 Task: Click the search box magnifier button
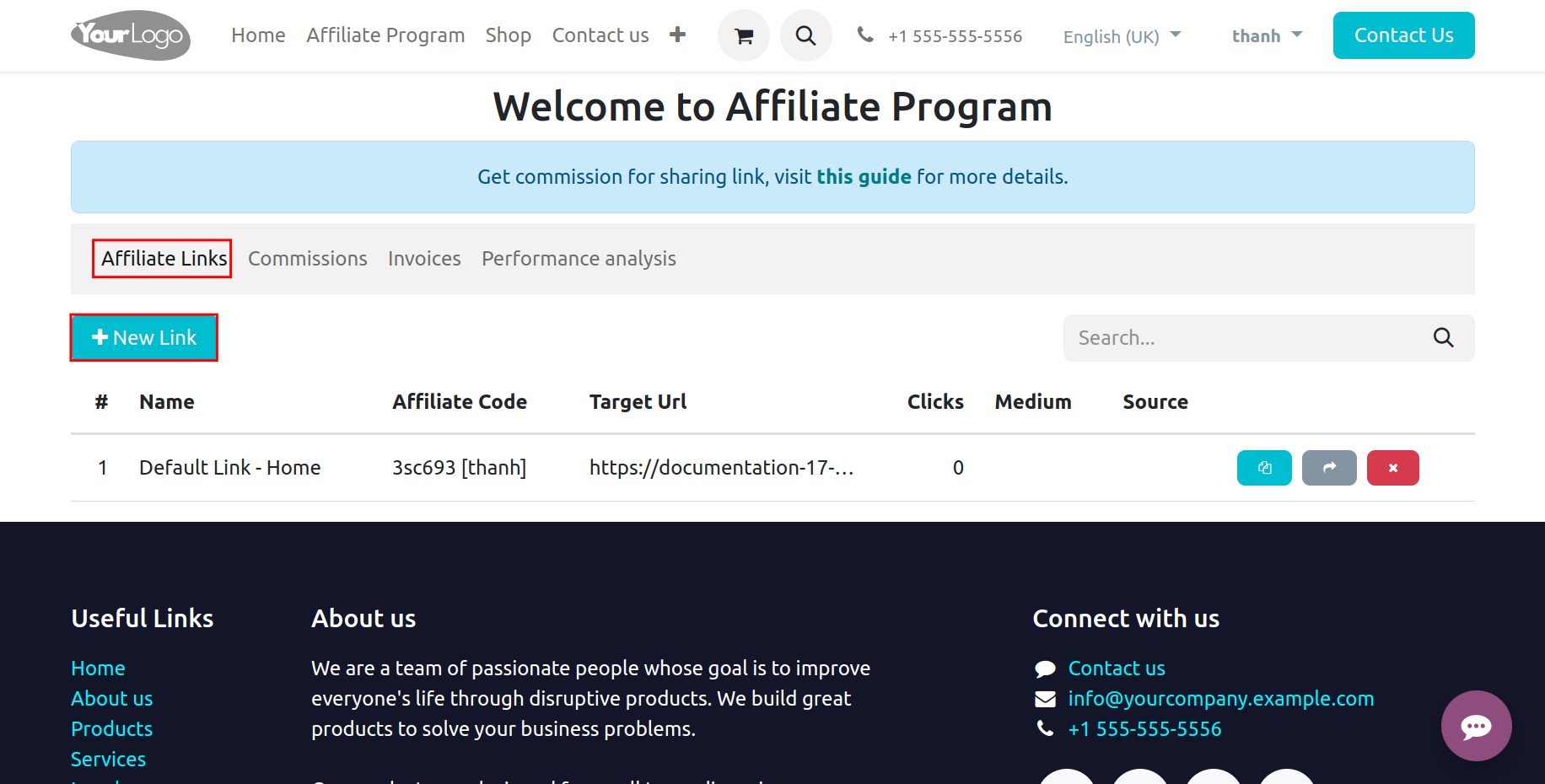coord(1444,338)
